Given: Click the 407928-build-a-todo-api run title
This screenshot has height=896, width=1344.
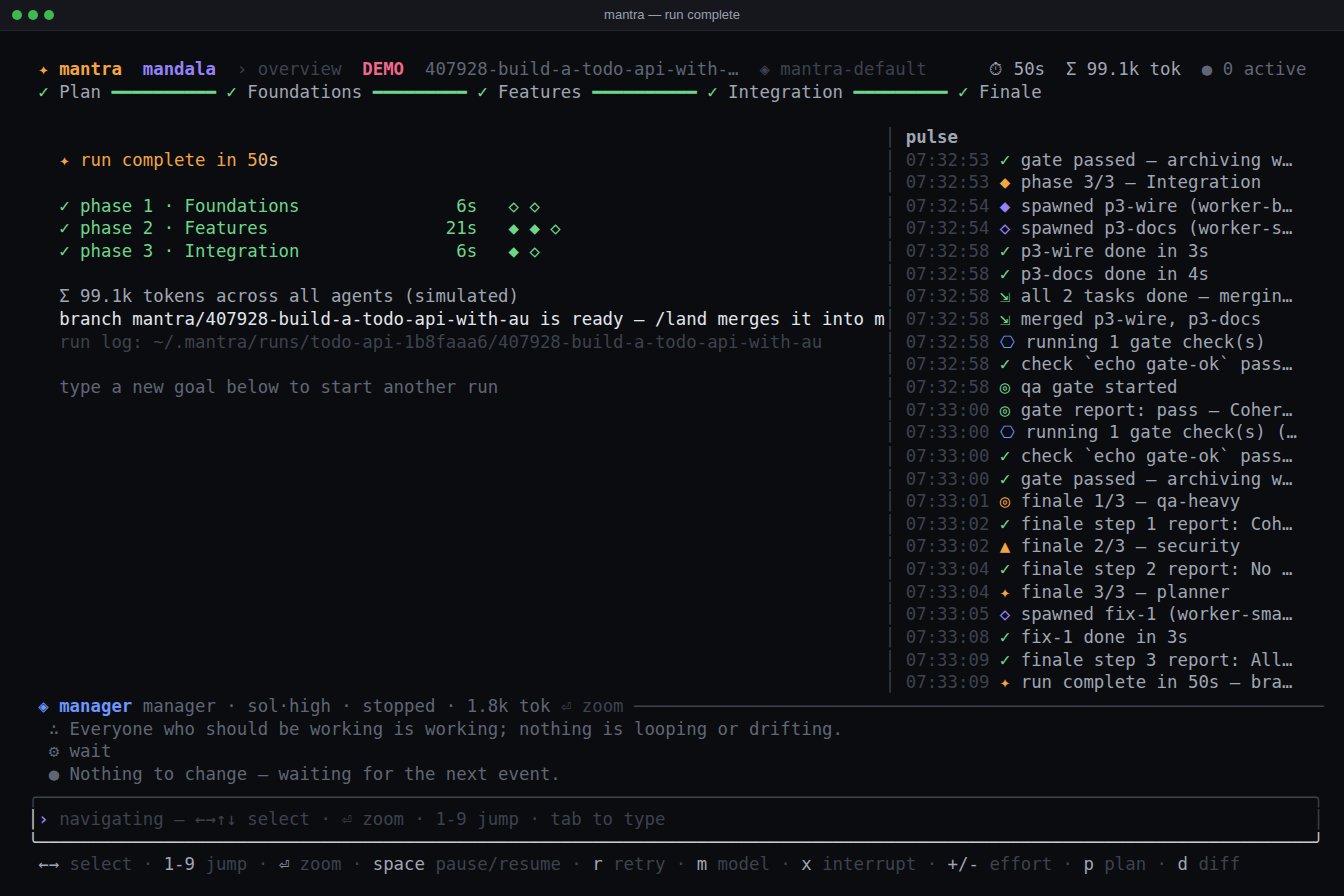Looking at the screenshot, I should click(x=583, y=69).
